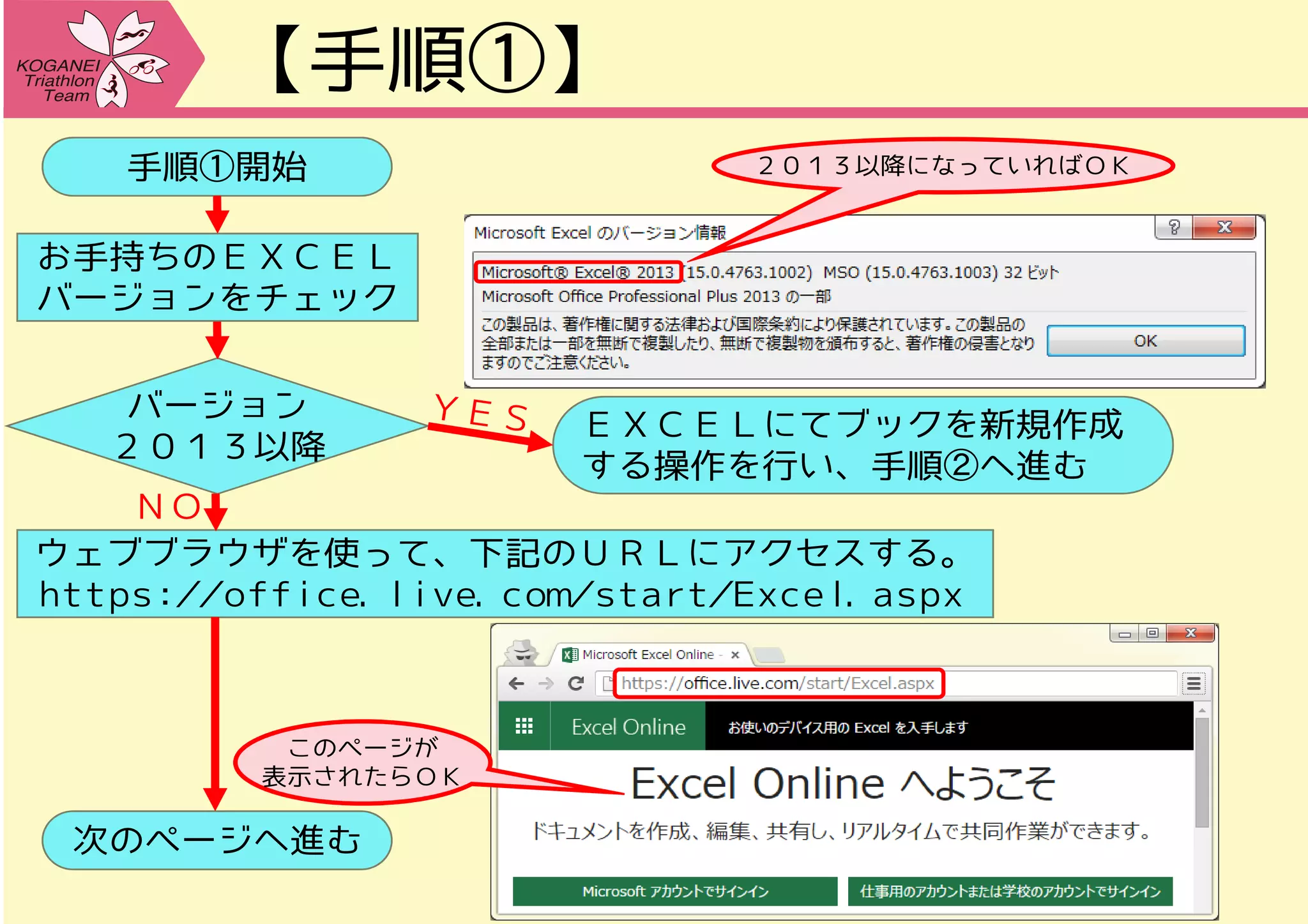Sign in with 仕事用のアカウントまたは学校のアカウント button

pos(1010,891)
